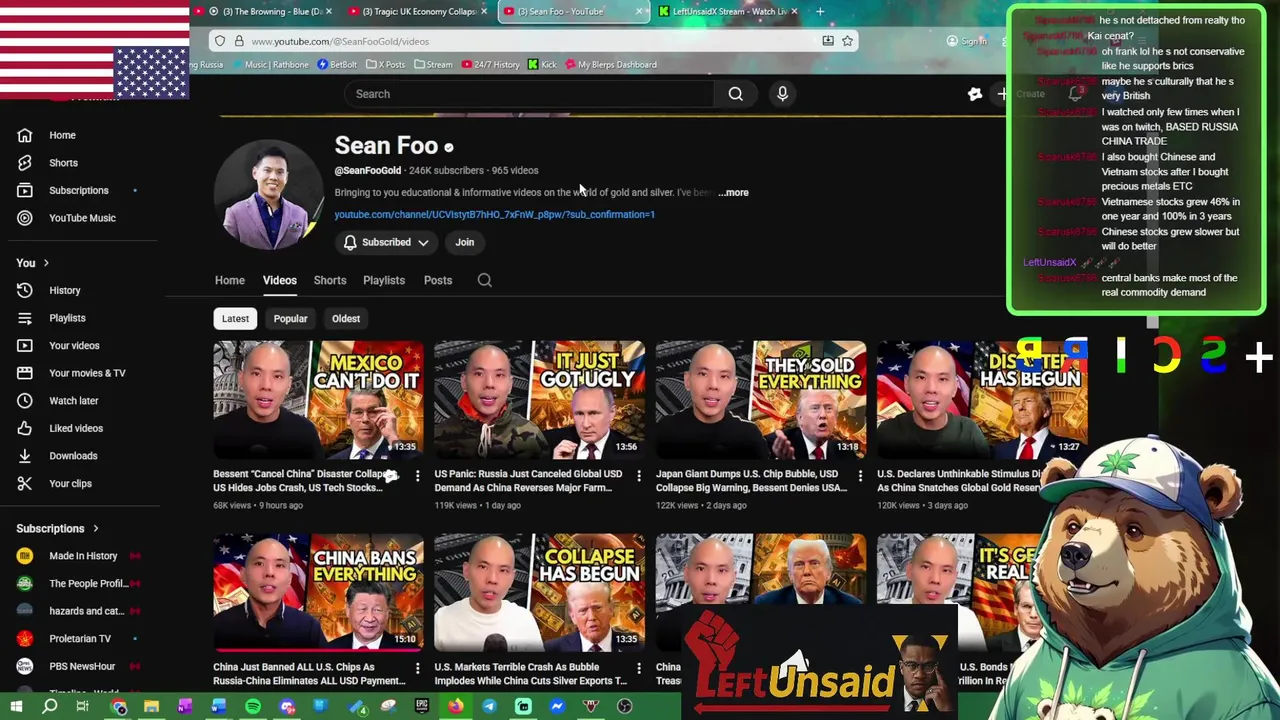Open the Subscribed notification dropdown
Image resolution: width=1280 pixels, height=720 pixels.
click(x=386, y=242)
